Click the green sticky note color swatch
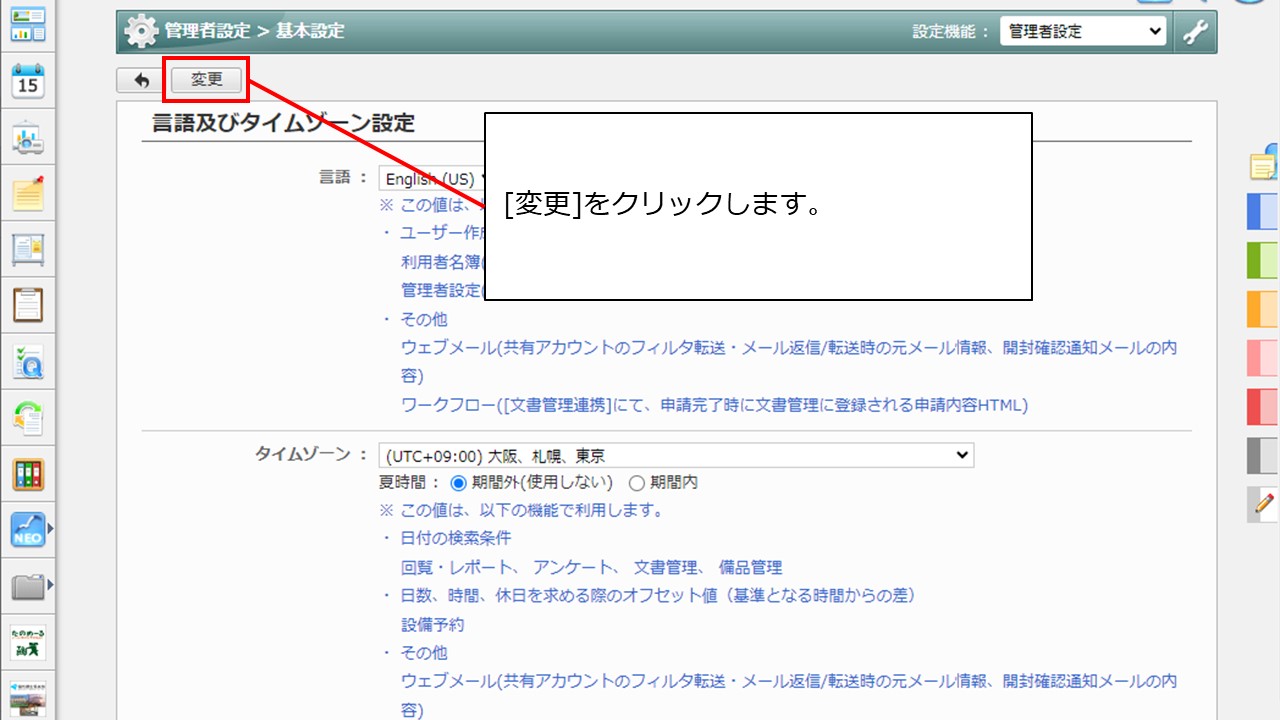Viewport: 1280px width, 720px height. tap(1263, 260)
